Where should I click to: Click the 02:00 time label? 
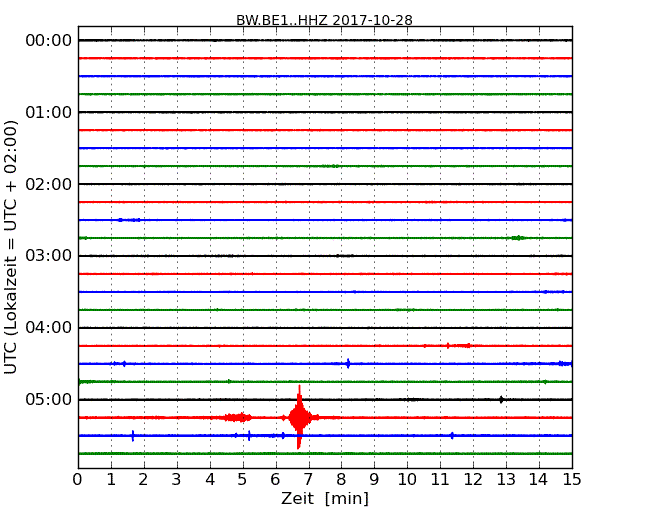pos(49,184)
